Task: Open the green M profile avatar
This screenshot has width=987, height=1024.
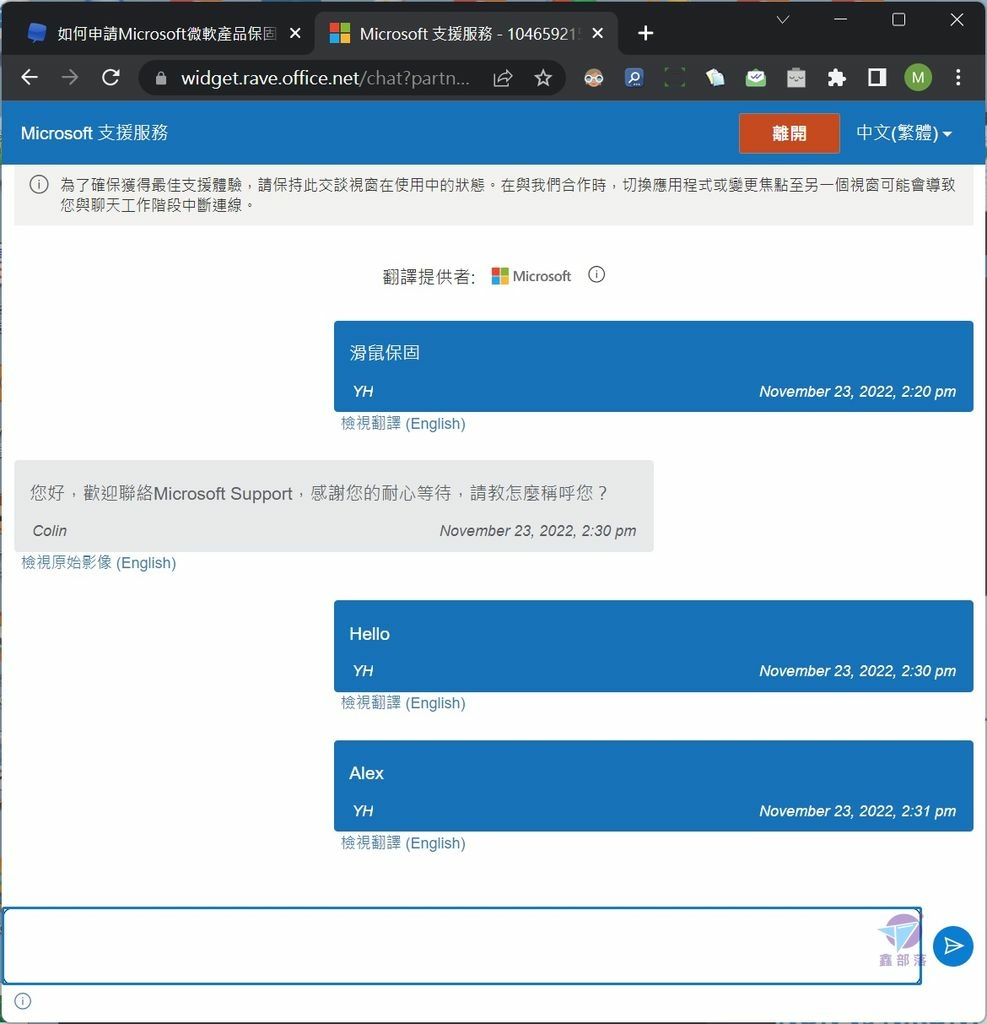Action: [918, 78]
